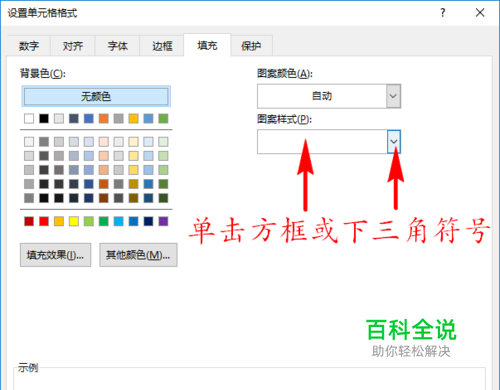Open 填充效果(I)... dialog
The image size is (500, 390).
55,255
